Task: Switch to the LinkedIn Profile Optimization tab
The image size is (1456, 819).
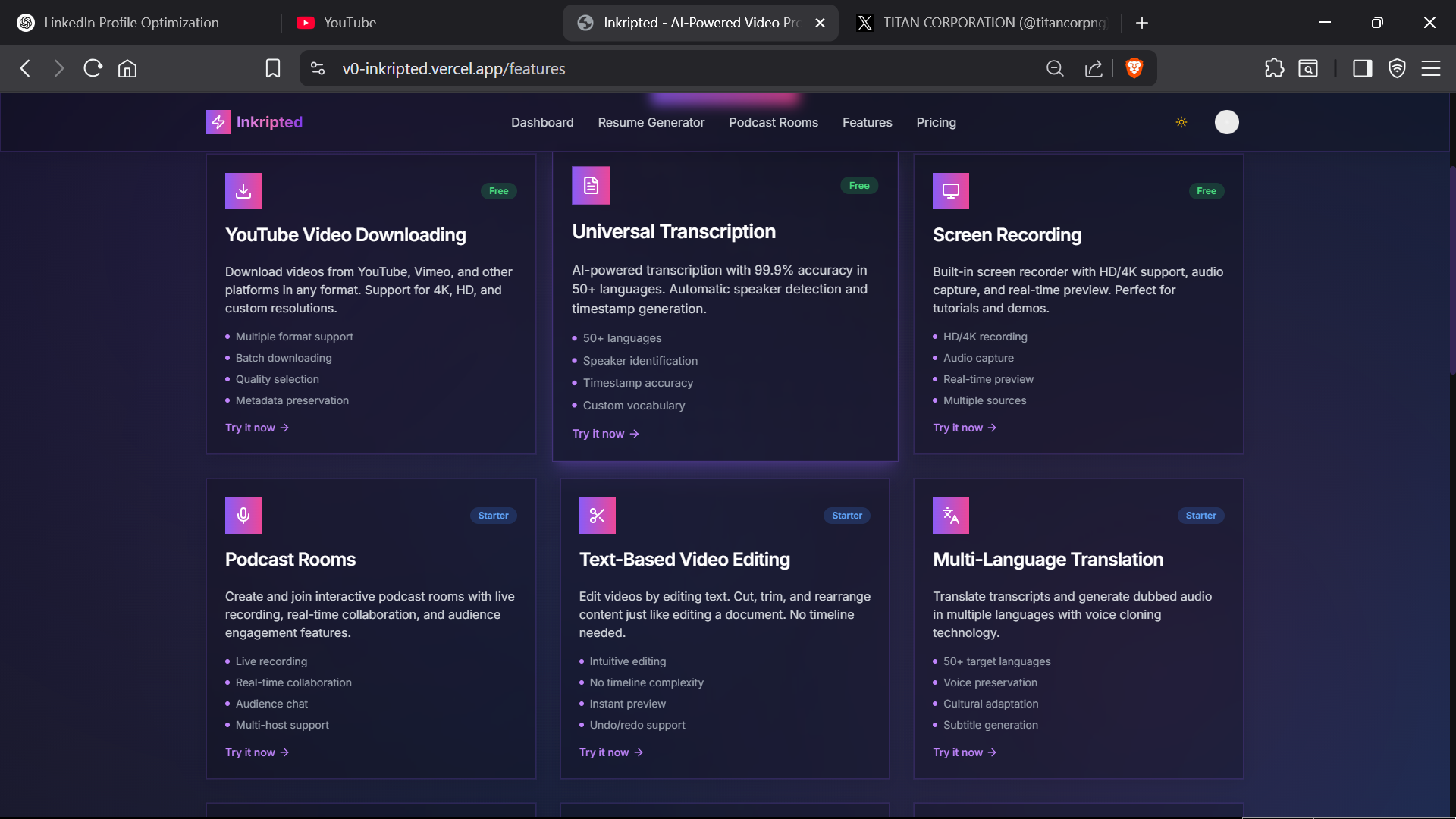Action: [131, 23]
